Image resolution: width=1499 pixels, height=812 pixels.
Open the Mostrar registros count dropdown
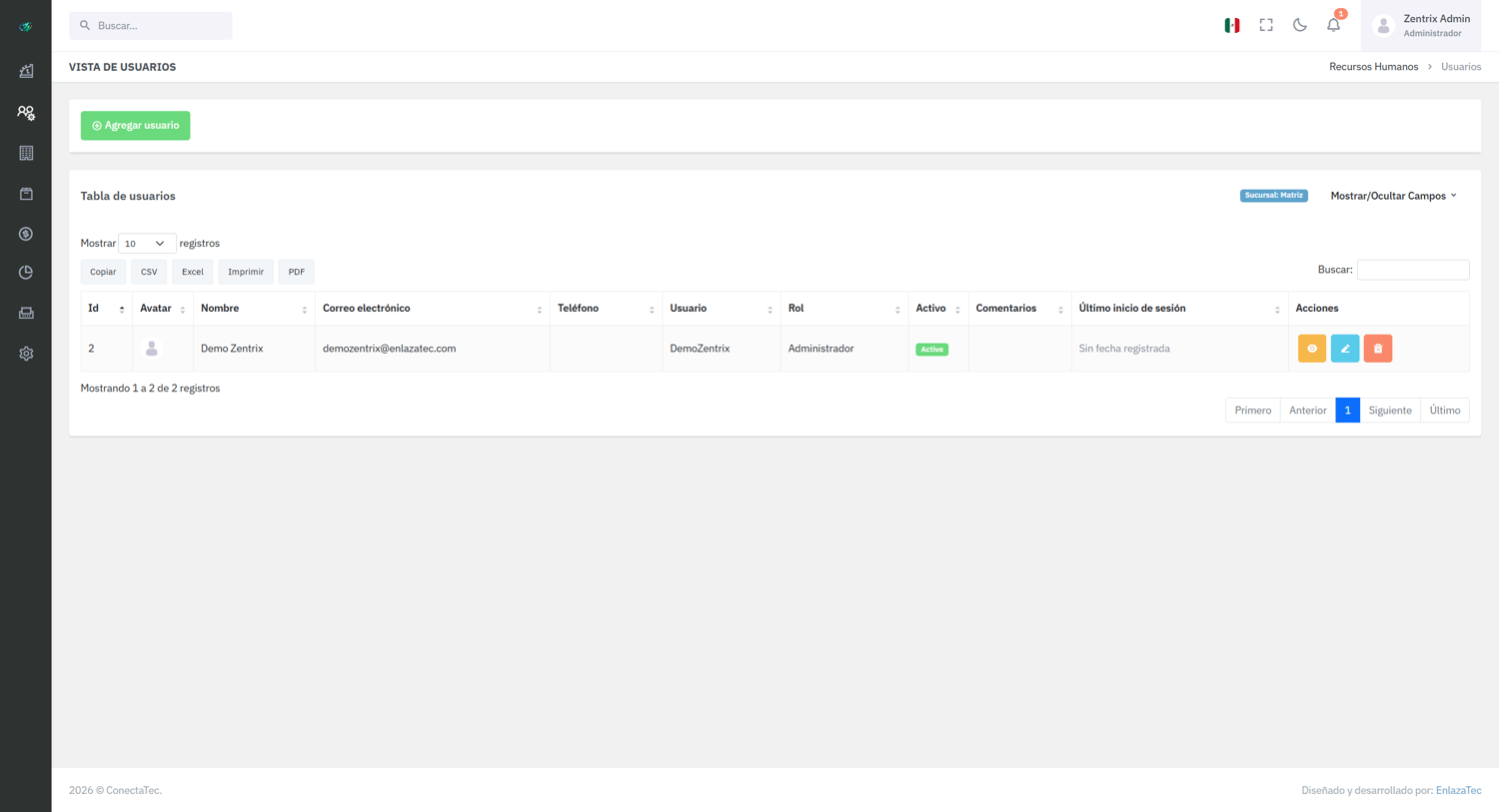pyautogui.click(x=146, y=244)
